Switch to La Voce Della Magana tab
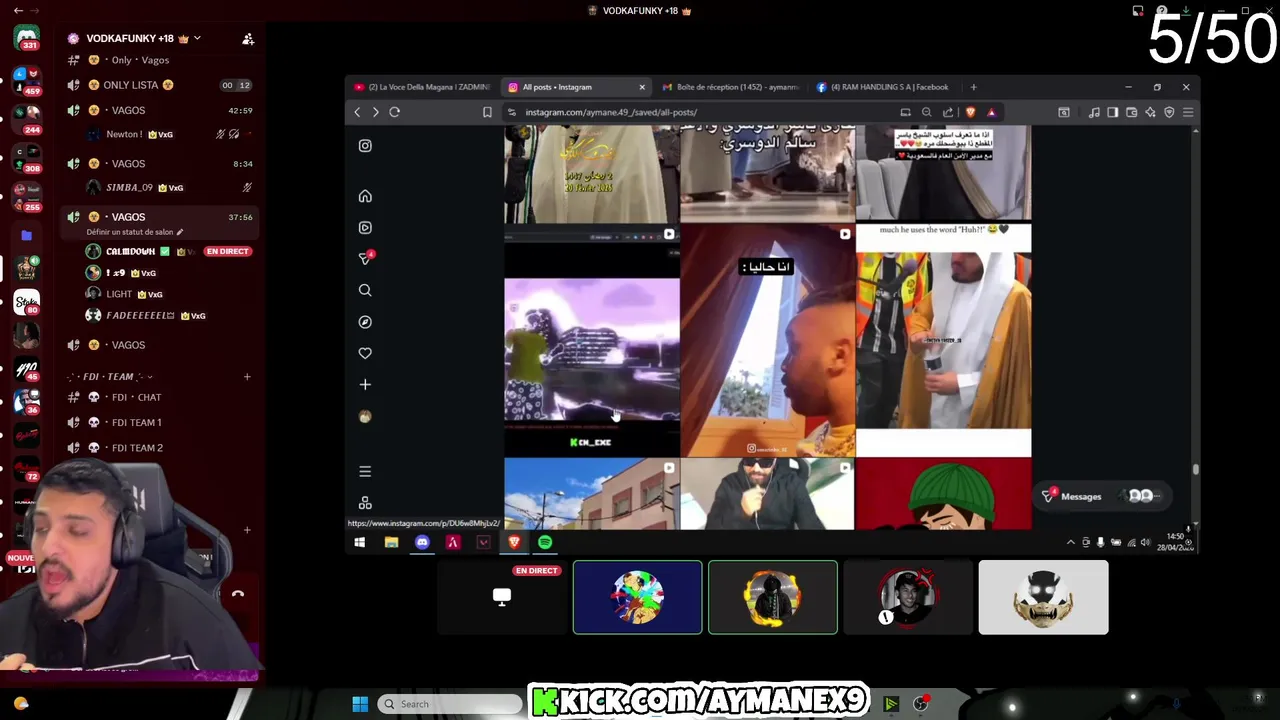 pos(421,87)
